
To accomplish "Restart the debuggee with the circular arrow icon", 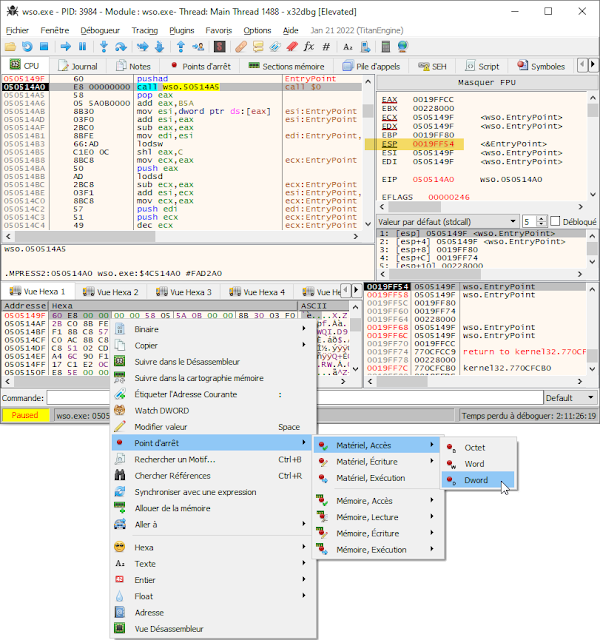I will tap(27, 47).
